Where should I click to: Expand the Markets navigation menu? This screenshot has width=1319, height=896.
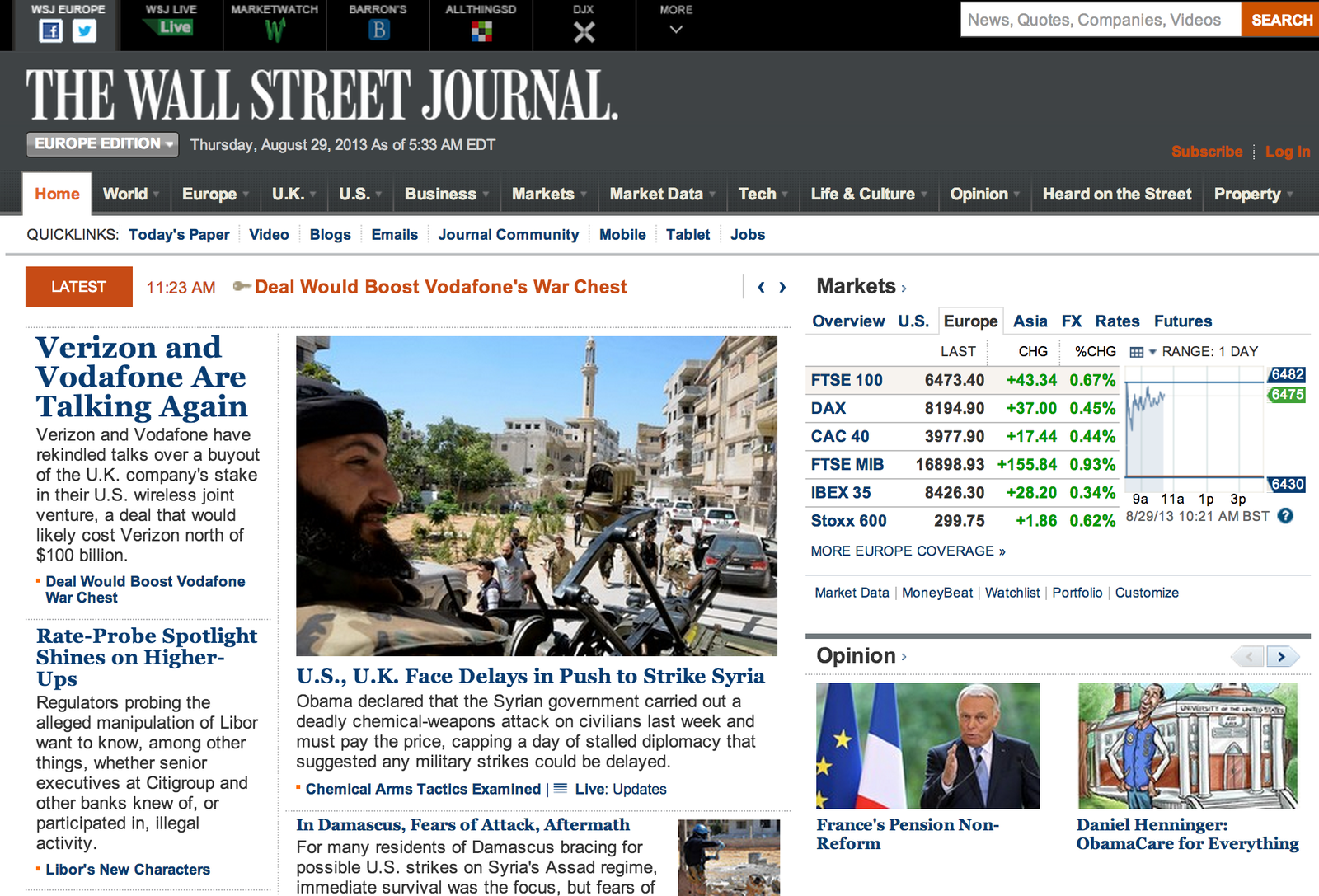click(x=549, y=194)
